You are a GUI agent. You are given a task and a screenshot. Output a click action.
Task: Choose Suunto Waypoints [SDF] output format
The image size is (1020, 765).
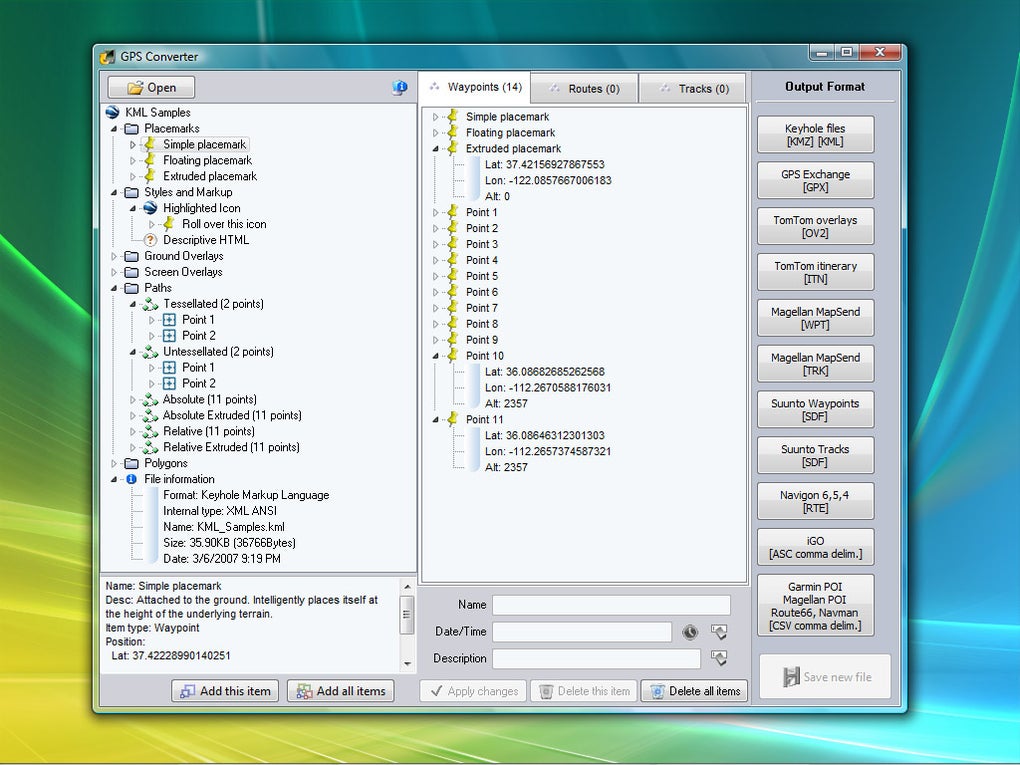[x=815, y=410]
